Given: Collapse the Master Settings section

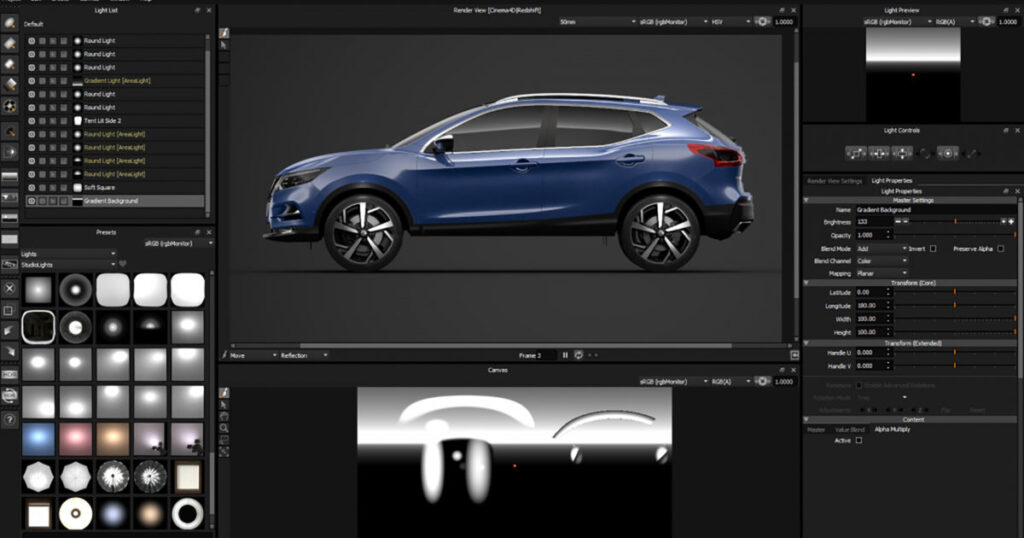Looking at the screenshot, I should (807, 200).
